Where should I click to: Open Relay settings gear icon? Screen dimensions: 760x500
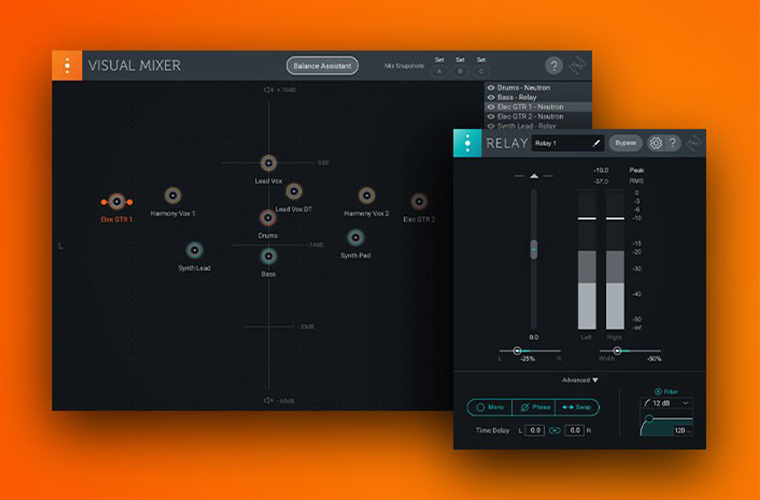656,143
